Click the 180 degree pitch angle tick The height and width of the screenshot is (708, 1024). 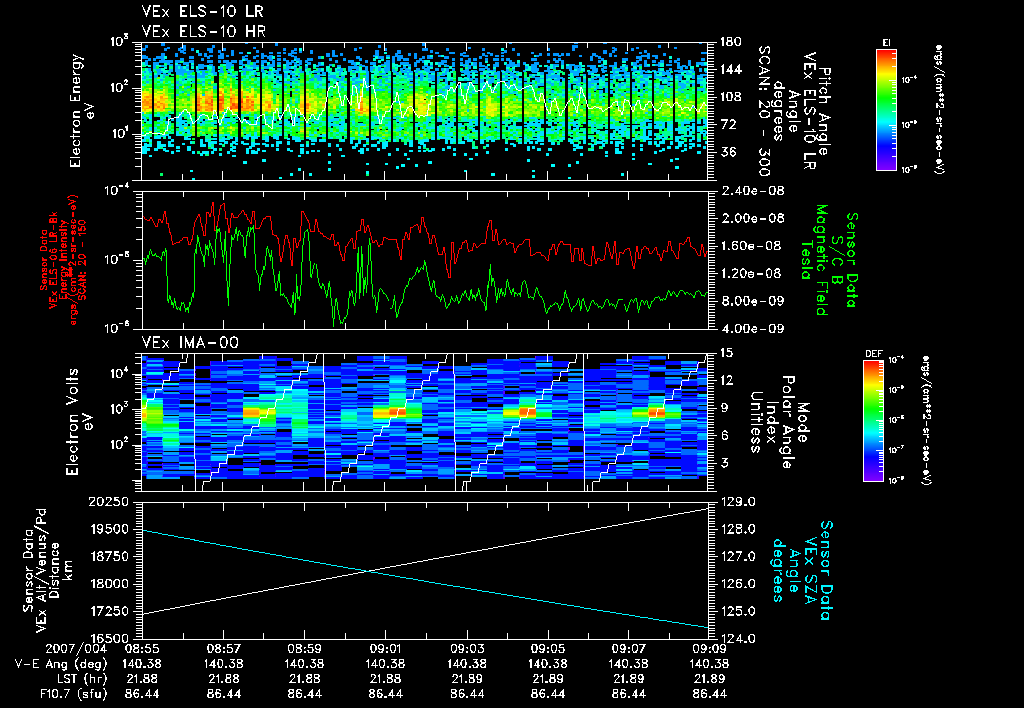[730, 42]
